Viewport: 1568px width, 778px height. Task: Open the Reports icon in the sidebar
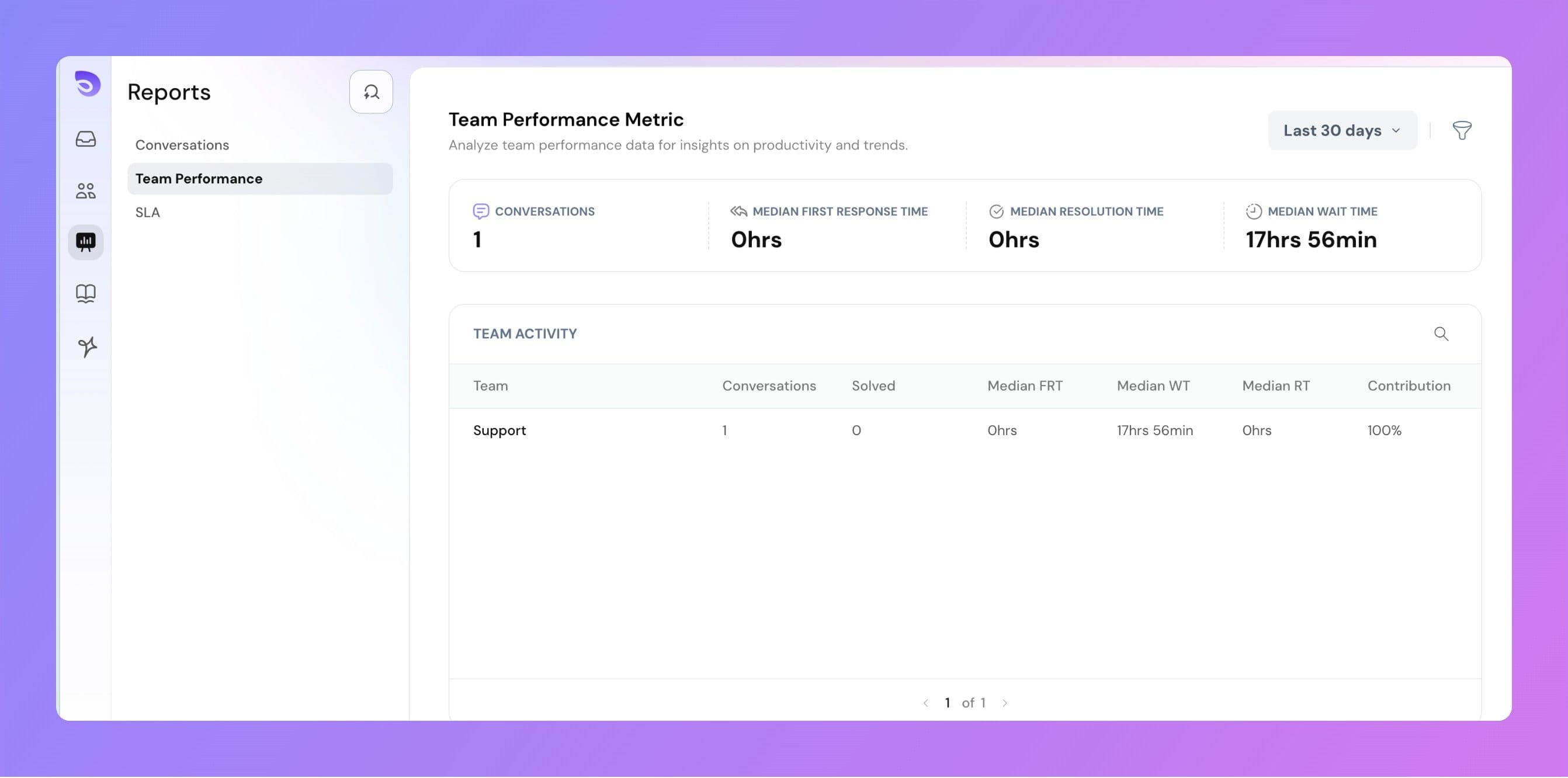86,242
